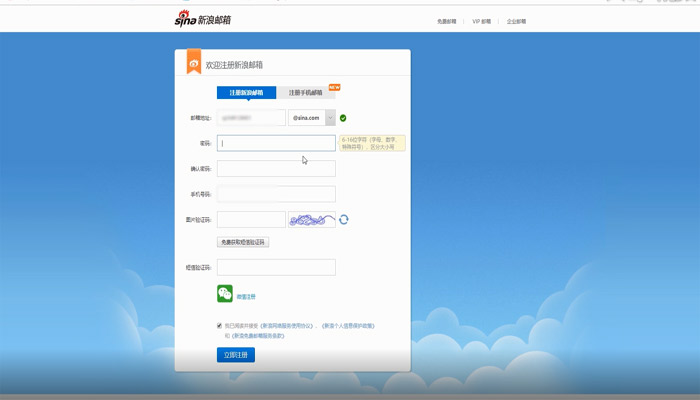Click the green checkmark beside email address
700x400 pixels.
point(343,118)
